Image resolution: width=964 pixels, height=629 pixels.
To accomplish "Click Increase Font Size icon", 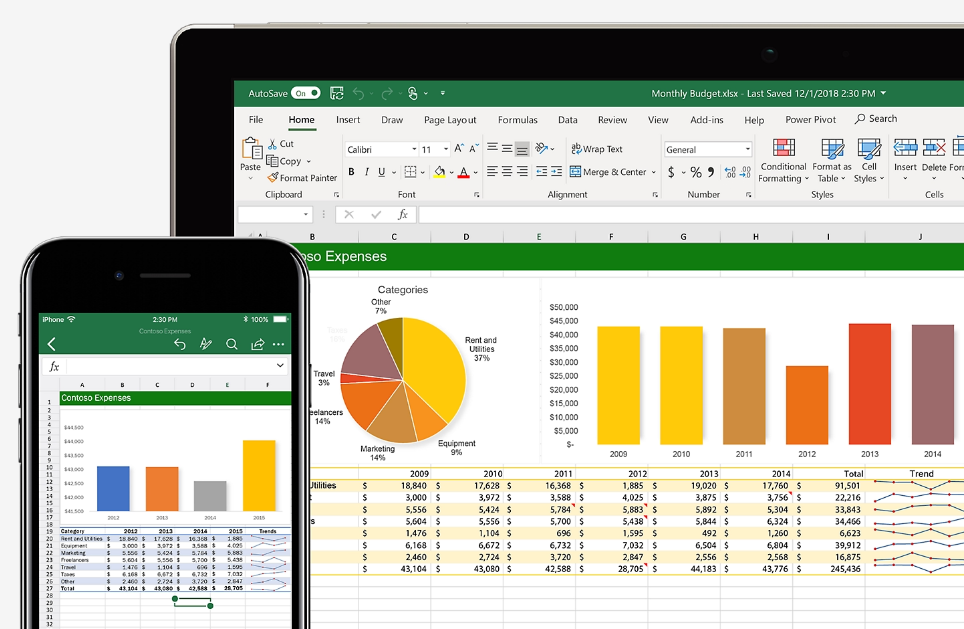I will tap(459, 149).
